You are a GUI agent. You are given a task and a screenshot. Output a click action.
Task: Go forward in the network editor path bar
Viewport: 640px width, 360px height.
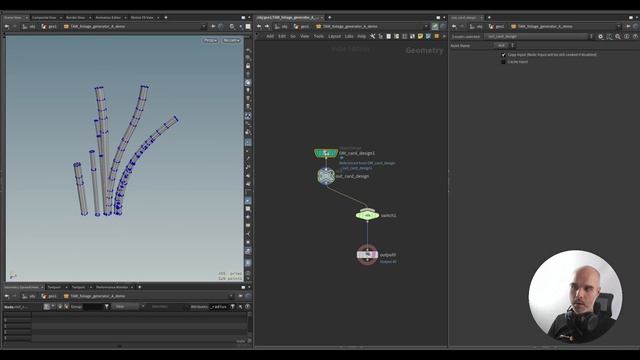(x=267, y=27)
